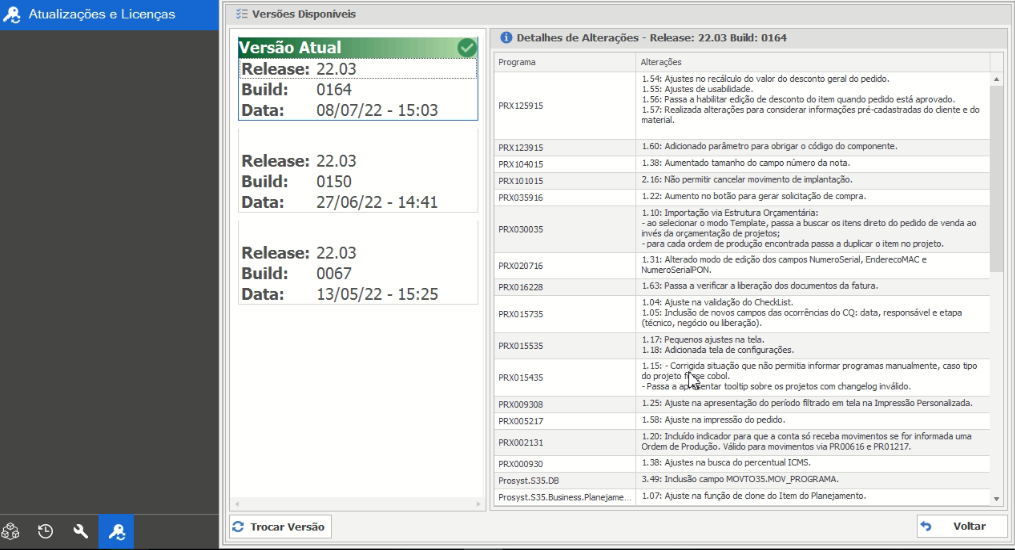
Task: Click the changelog scrollbar up arrow
Action: tap(996, 79)
